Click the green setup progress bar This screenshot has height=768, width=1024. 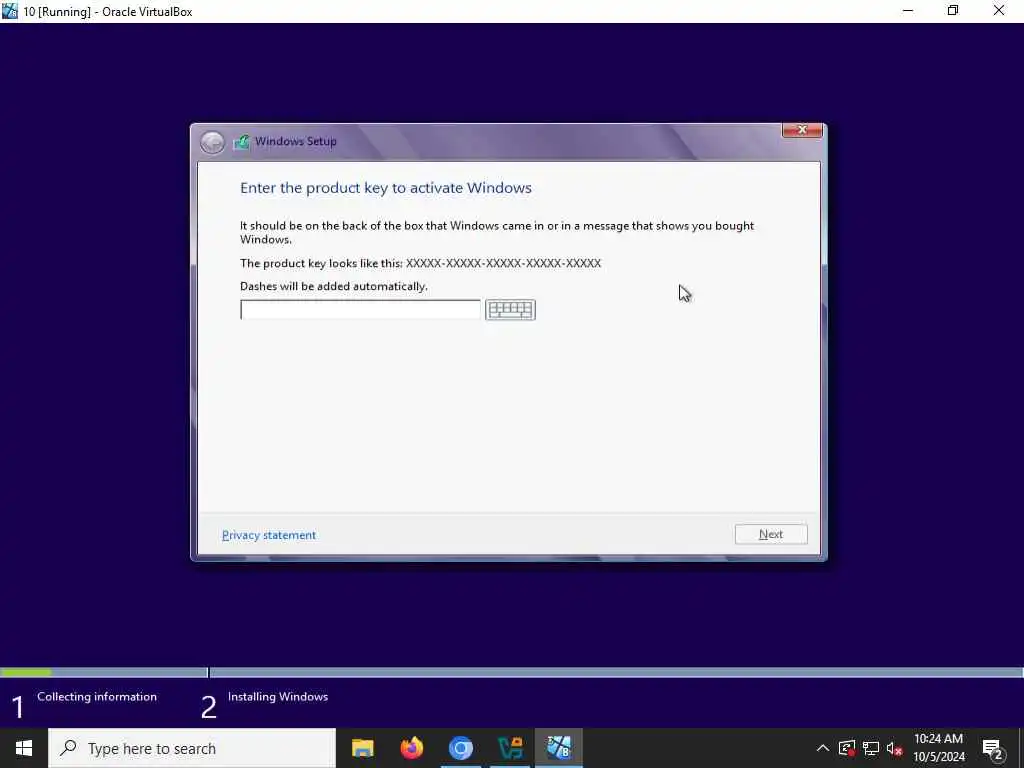[25, 672]
